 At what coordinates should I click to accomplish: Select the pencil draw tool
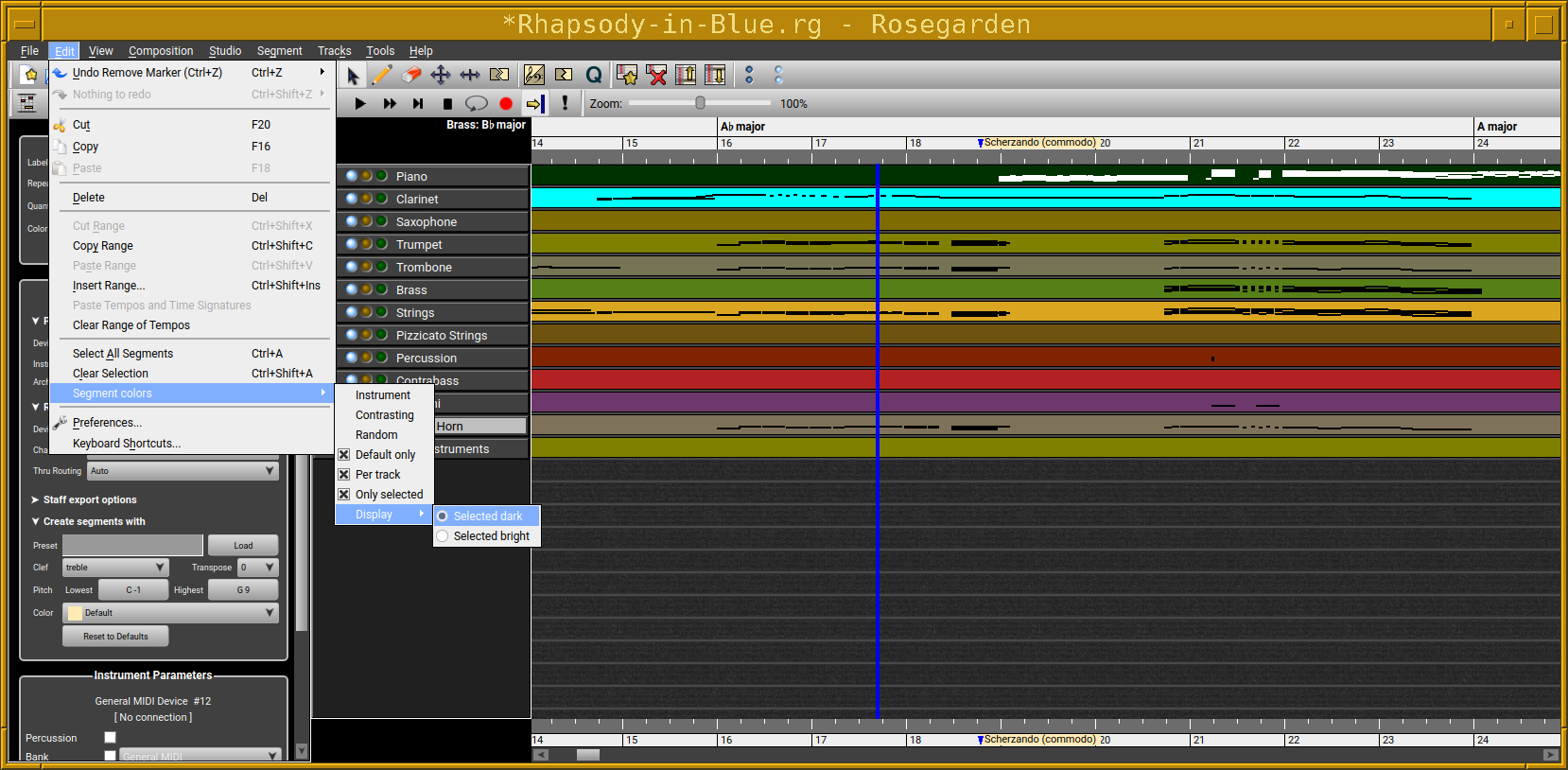[x=382, y=75]
